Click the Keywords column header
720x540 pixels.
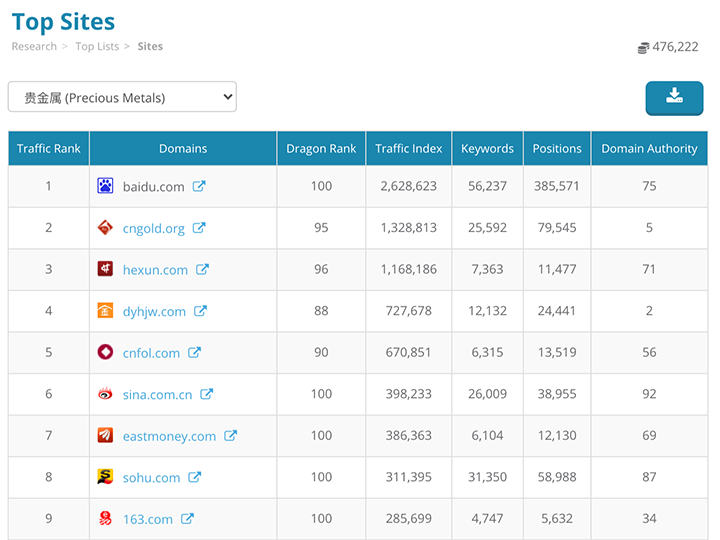pyautogui.click(x=487, y=148)
